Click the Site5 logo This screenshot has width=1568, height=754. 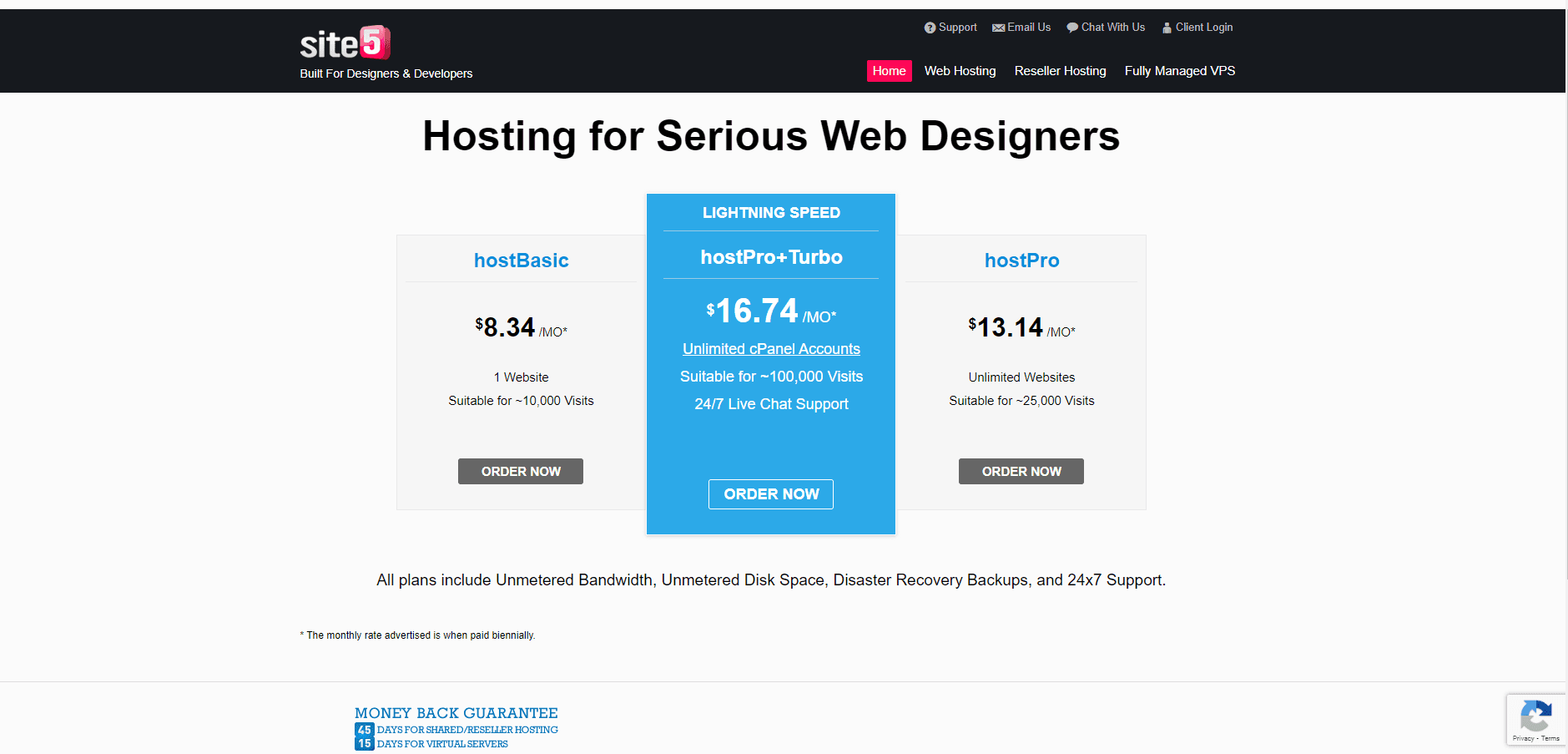pos(345,43)
